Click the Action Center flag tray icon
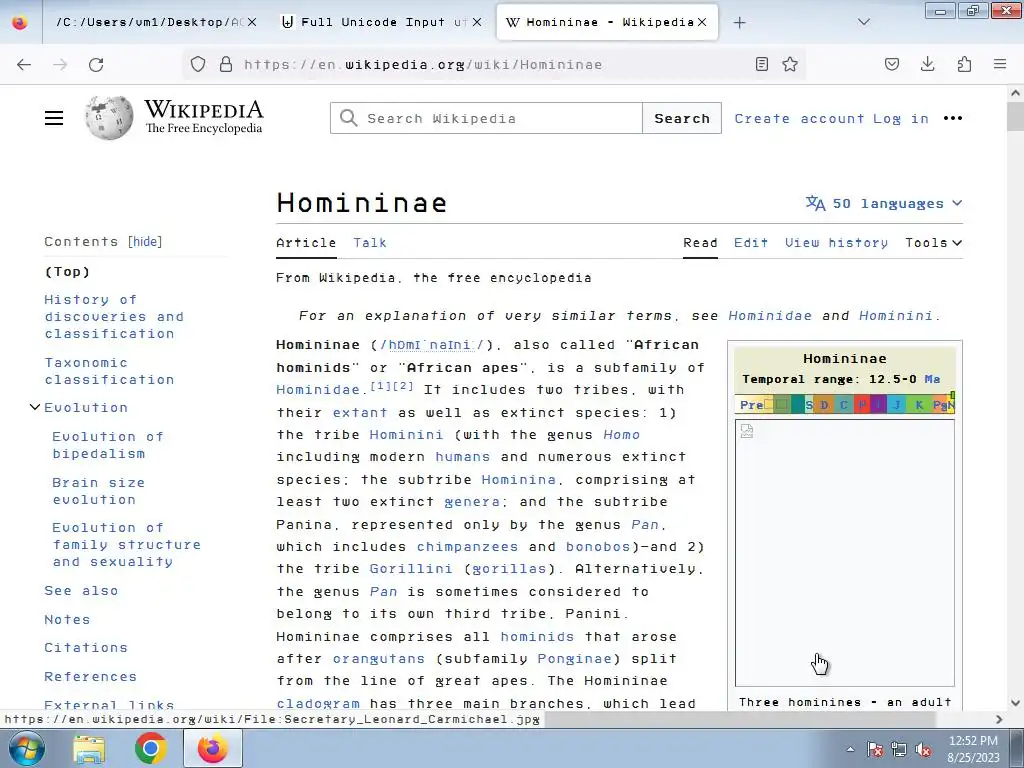This screenshot has height=768, width=1024. (x=875, y=750)
